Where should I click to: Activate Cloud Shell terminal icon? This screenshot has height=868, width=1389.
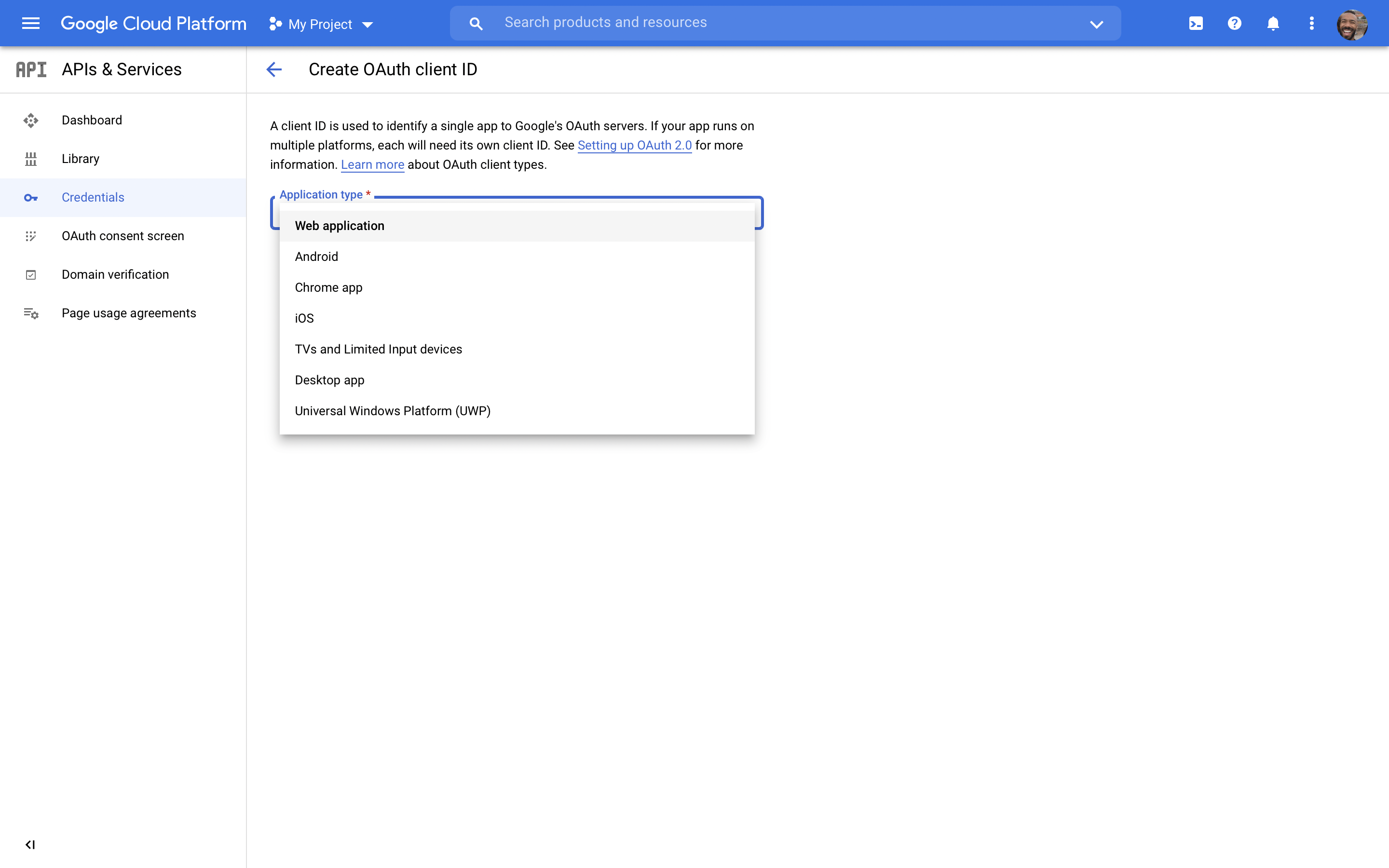click(1196, 24)
